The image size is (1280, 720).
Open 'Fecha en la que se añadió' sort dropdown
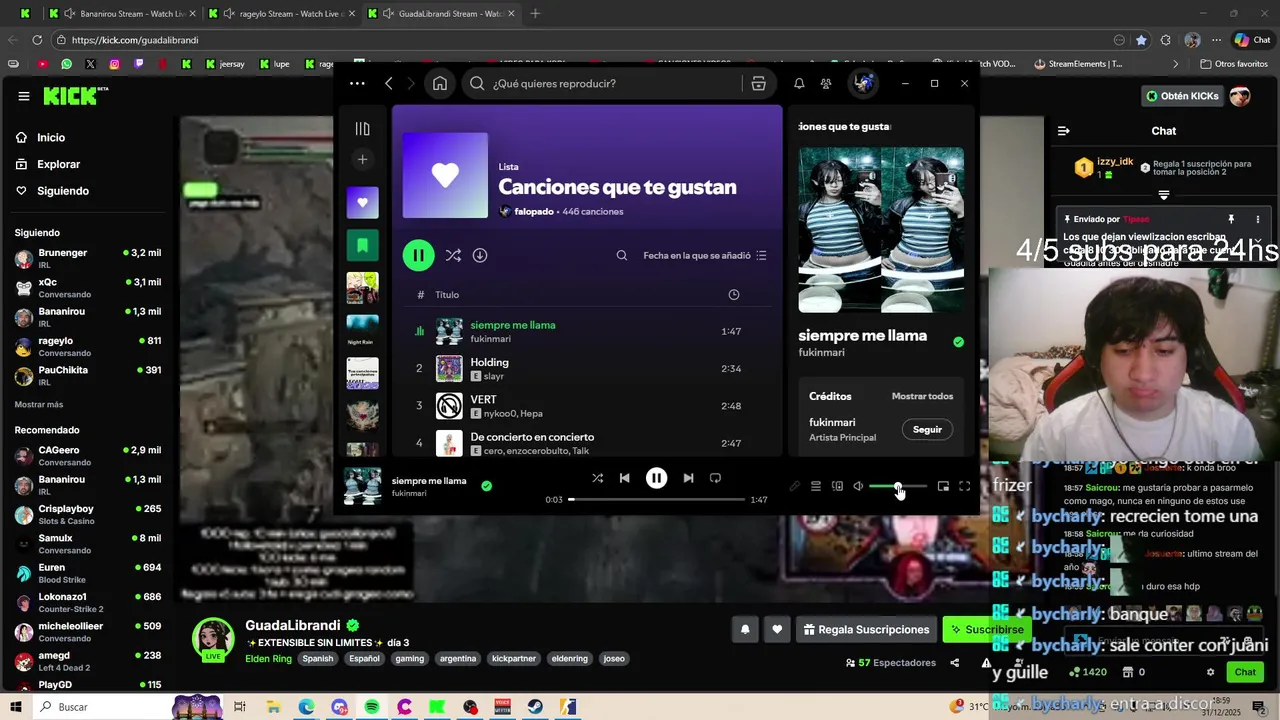point(705,255)
